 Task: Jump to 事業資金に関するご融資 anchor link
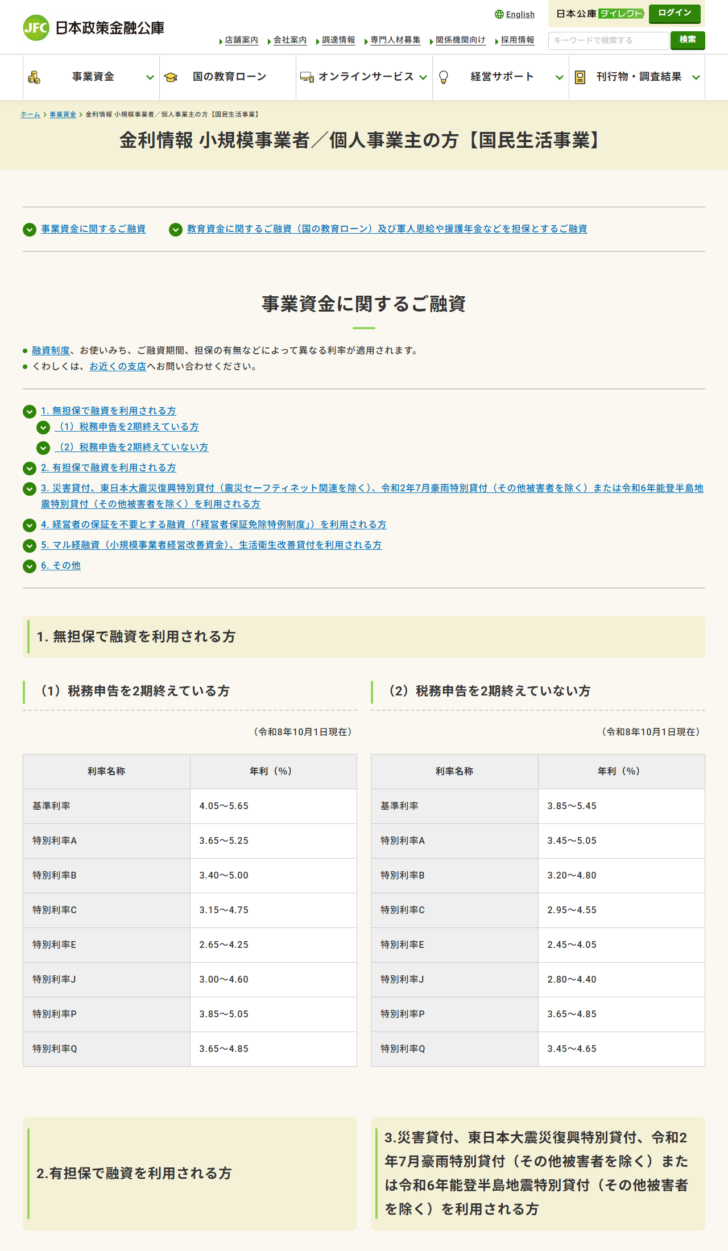(x=93, y=229)
